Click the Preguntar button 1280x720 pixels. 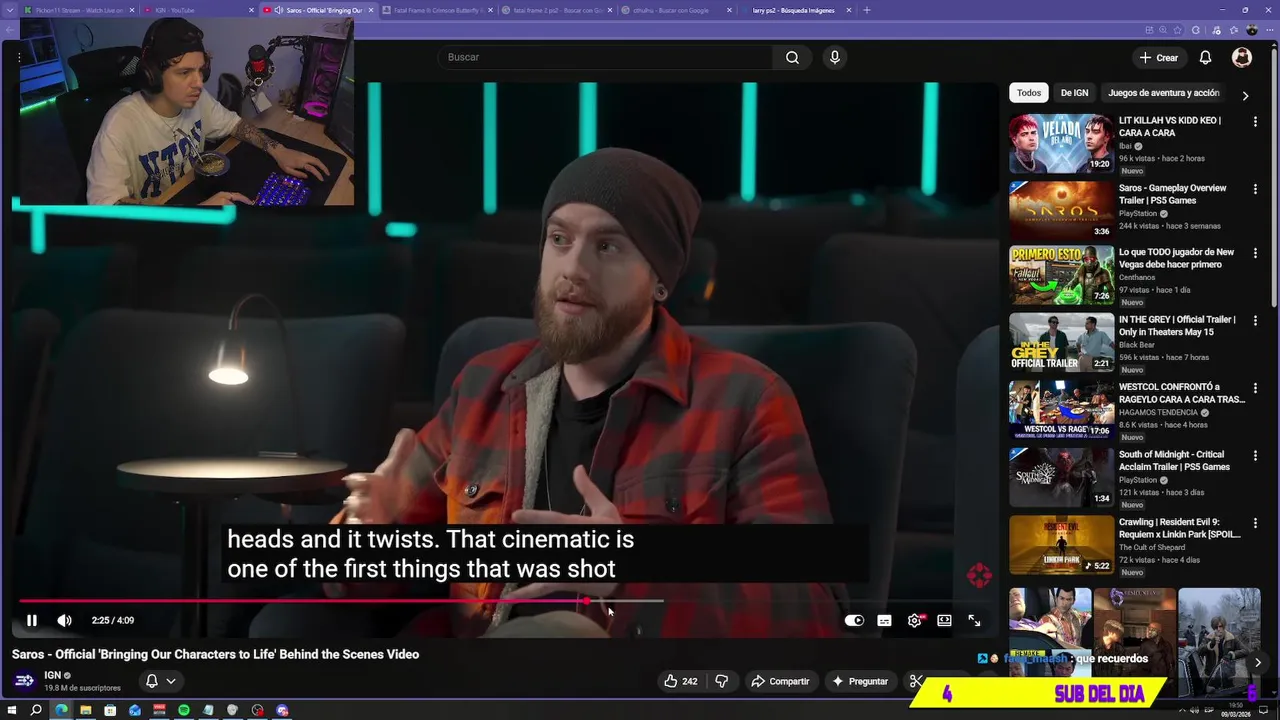(860, 681)
